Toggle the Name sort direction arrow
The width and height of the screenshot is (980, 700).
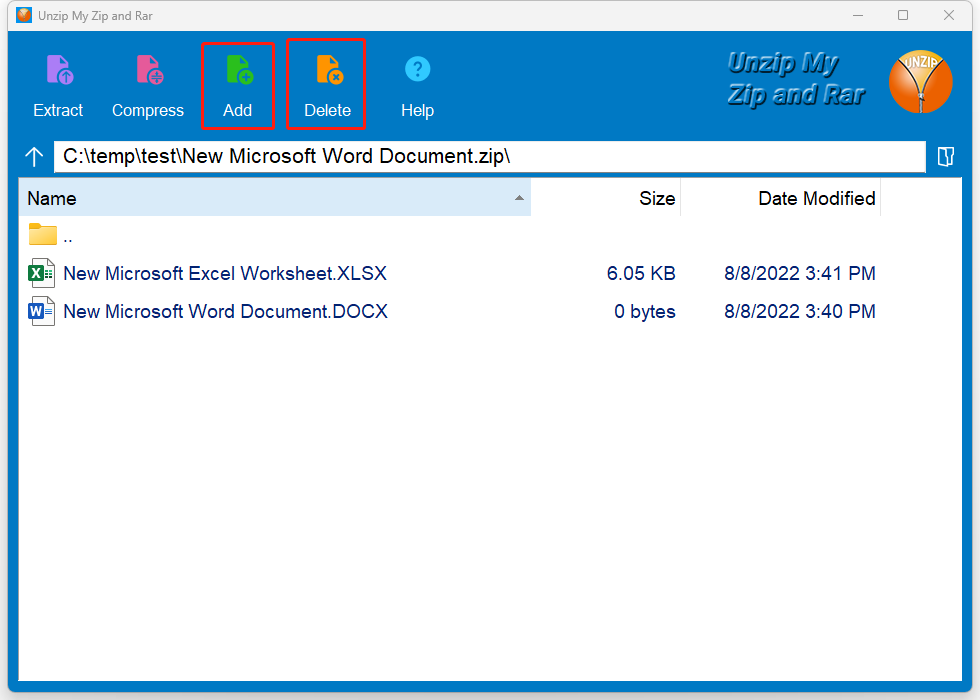(519, 198)
